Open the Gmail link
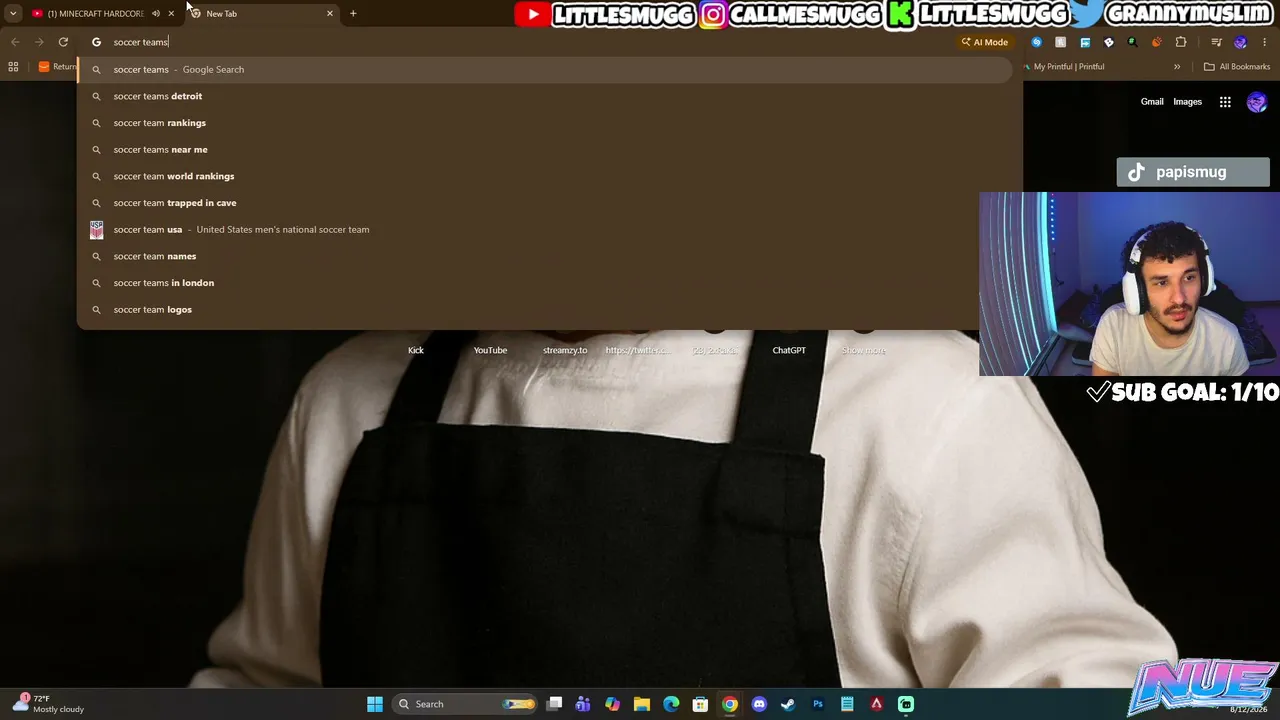Viewport: 1280px width, 720px height. click(1152, 102)
